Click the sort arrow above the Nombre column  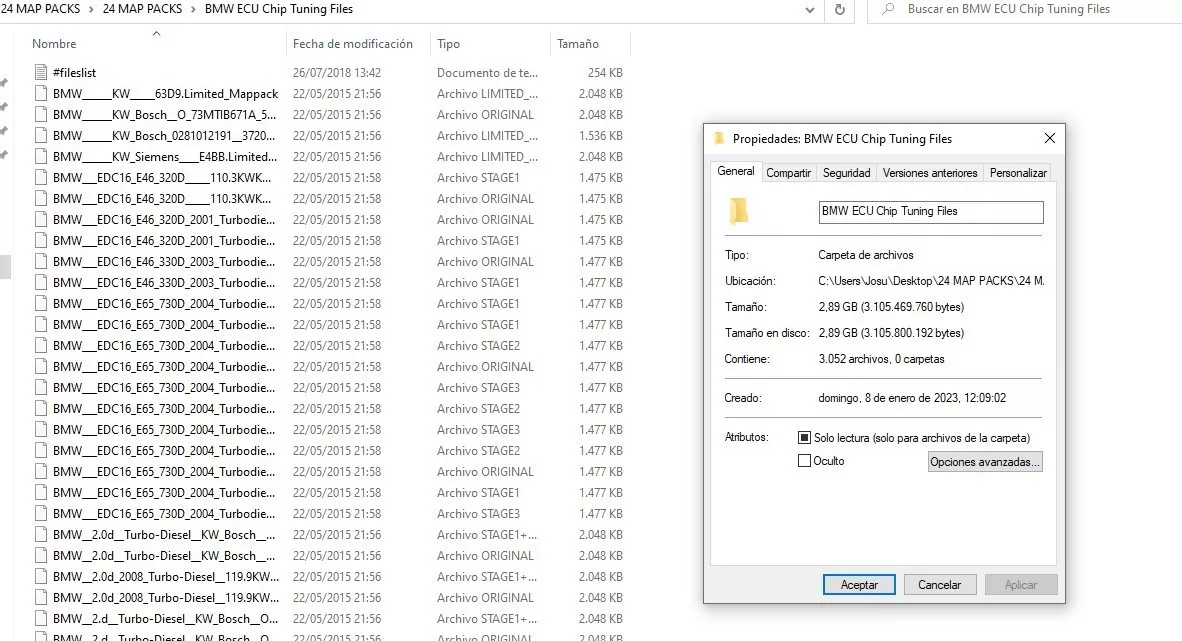coord(156,33)
